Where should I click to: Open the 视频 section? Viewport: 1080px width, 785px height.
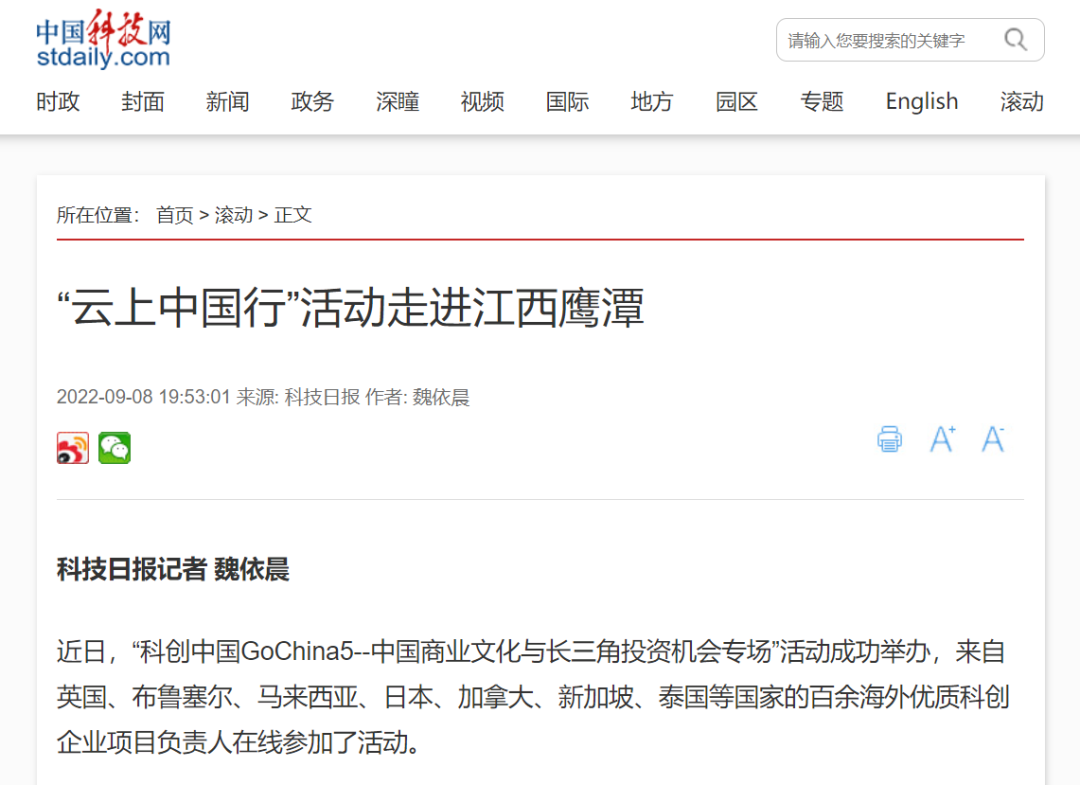482,102
